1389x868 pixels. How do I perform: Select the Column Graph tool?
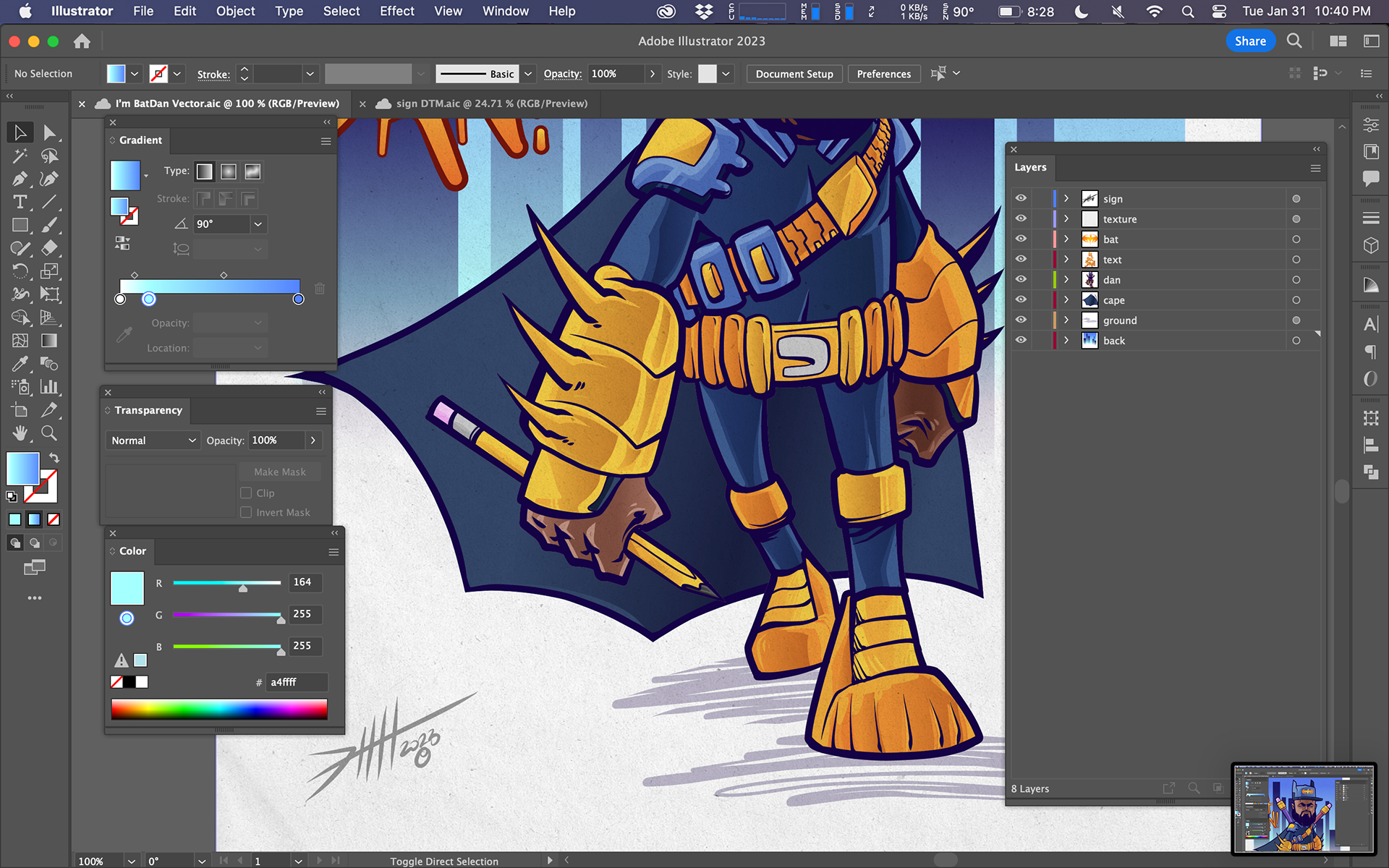point(49,387)
